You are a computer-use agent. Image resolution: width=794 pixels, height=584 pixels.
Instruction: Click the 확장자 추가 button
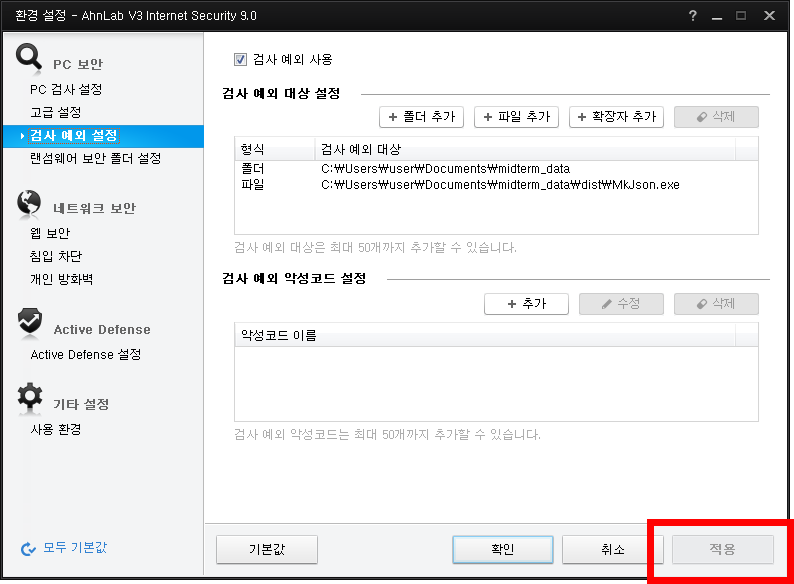pyautogui.click(x=616, y=117)
